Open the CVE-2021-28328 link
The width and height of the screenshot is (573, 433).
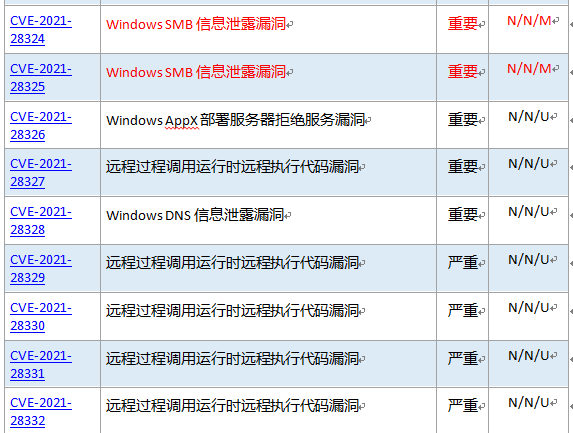coord(41,220)
